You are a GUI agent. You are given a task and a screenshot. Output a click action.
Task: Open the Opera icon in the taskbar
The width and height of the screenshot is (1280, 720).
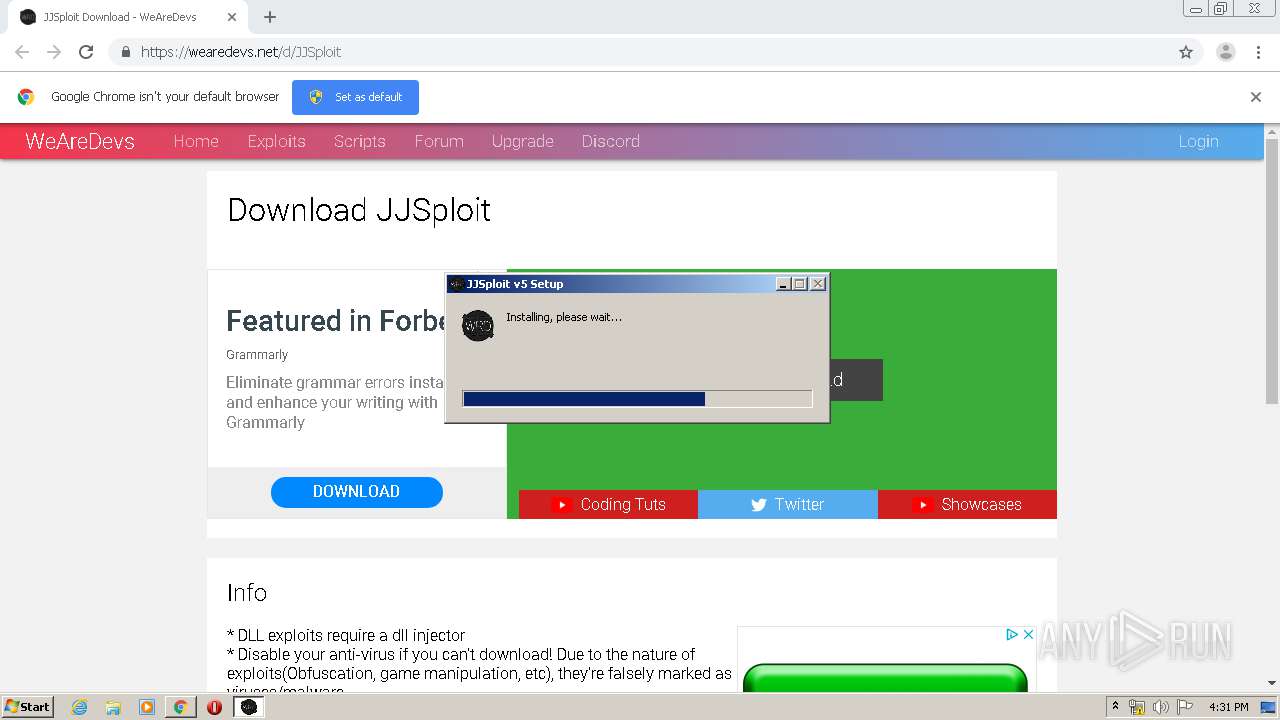tap(214, 707)
